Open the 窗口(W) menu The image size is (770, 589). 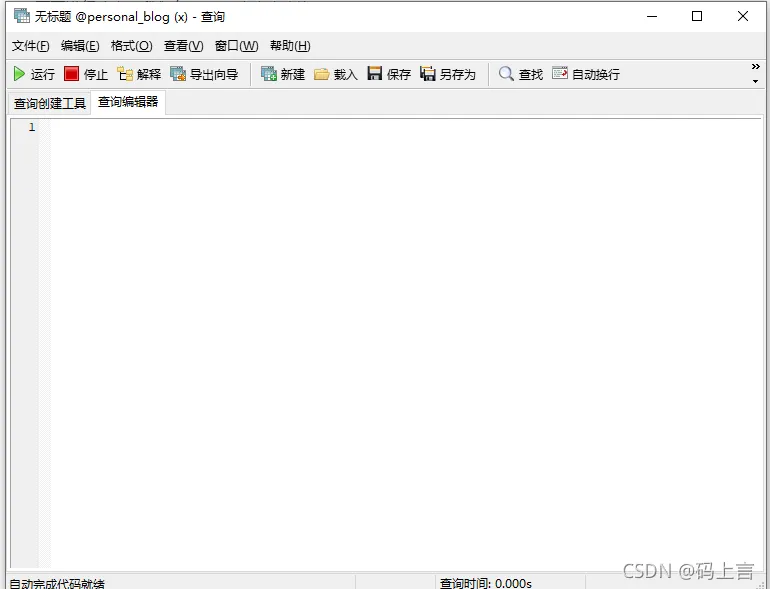(237, 46)
